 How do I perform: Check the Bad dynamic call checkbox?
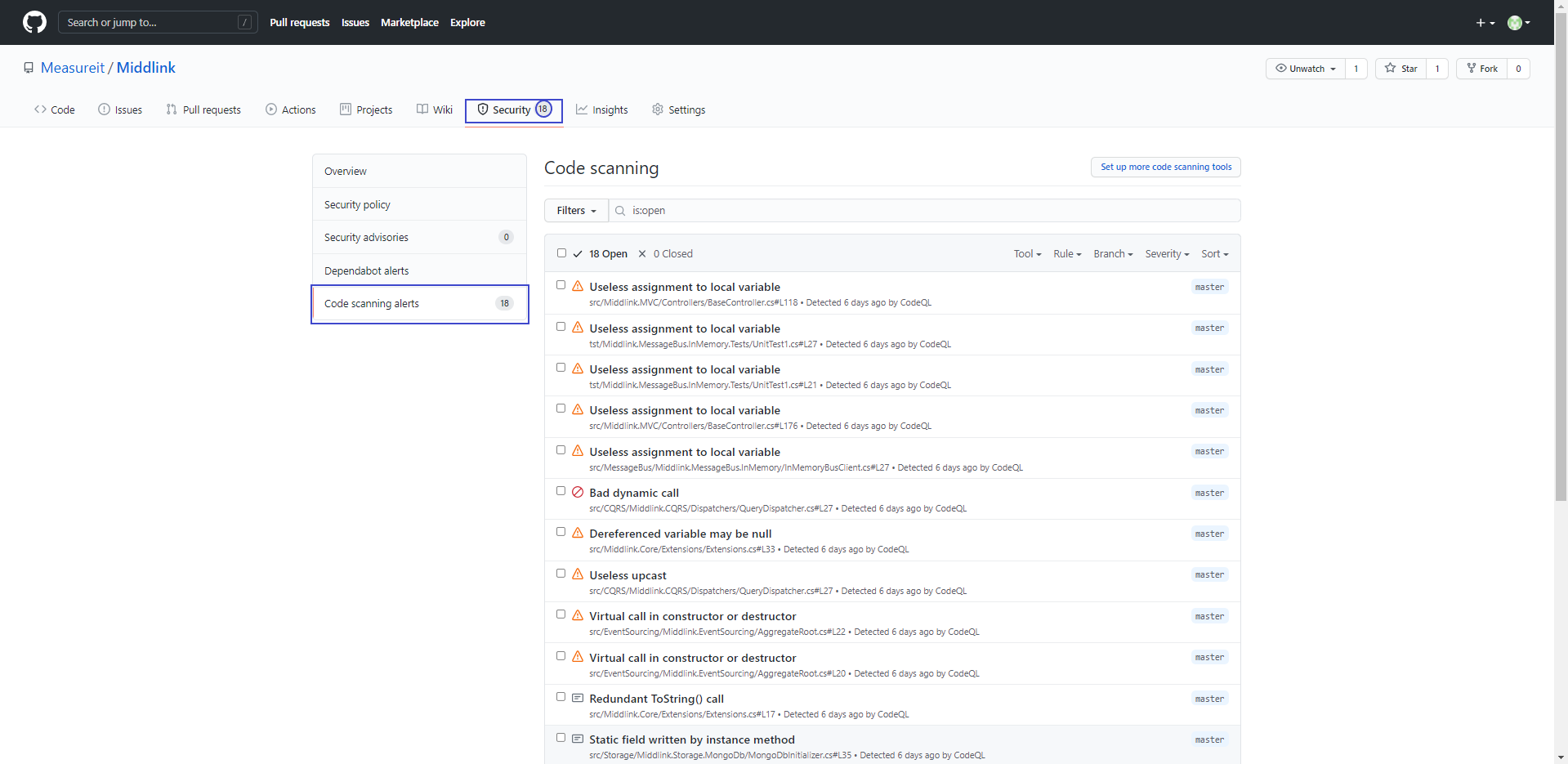561,491
